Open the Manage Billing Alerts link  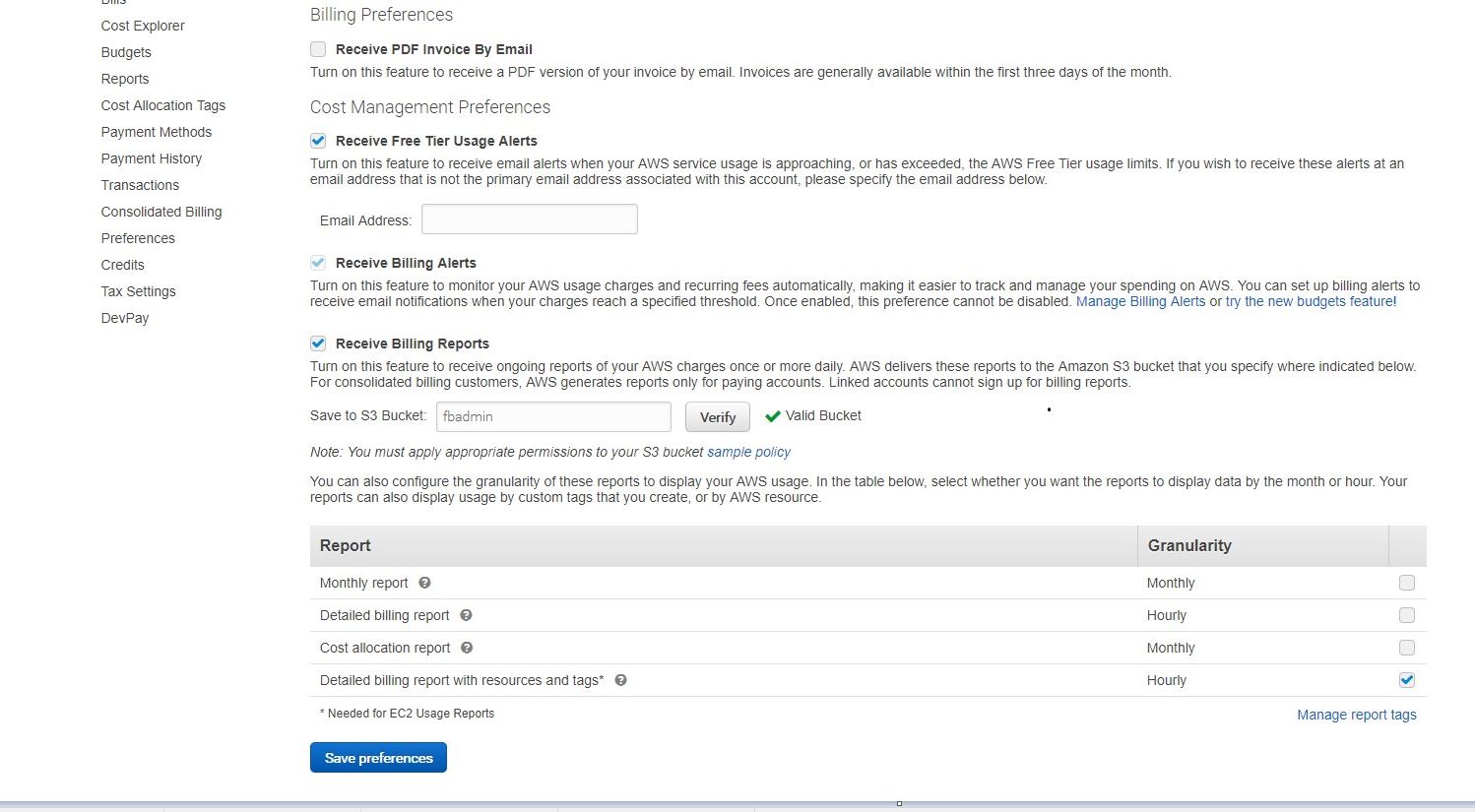[1140, 301]
